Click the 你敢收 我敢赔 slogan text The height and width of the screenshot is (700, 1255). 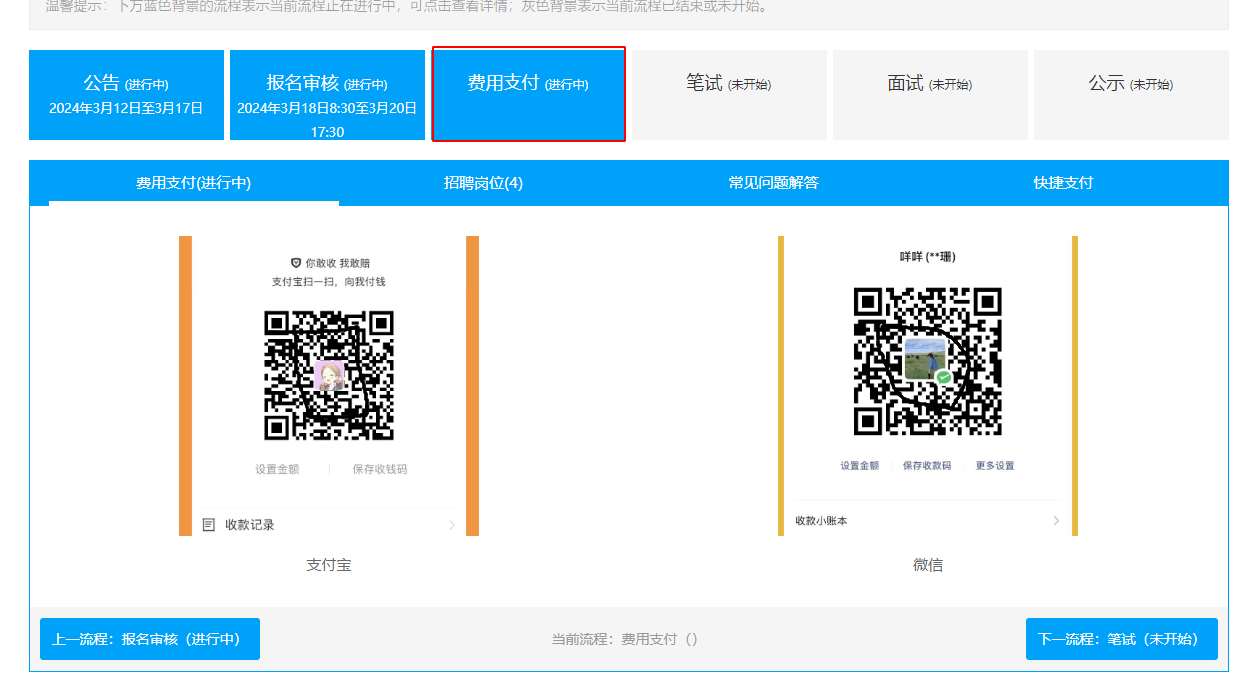pyautogui.click(x=338, y=263)
